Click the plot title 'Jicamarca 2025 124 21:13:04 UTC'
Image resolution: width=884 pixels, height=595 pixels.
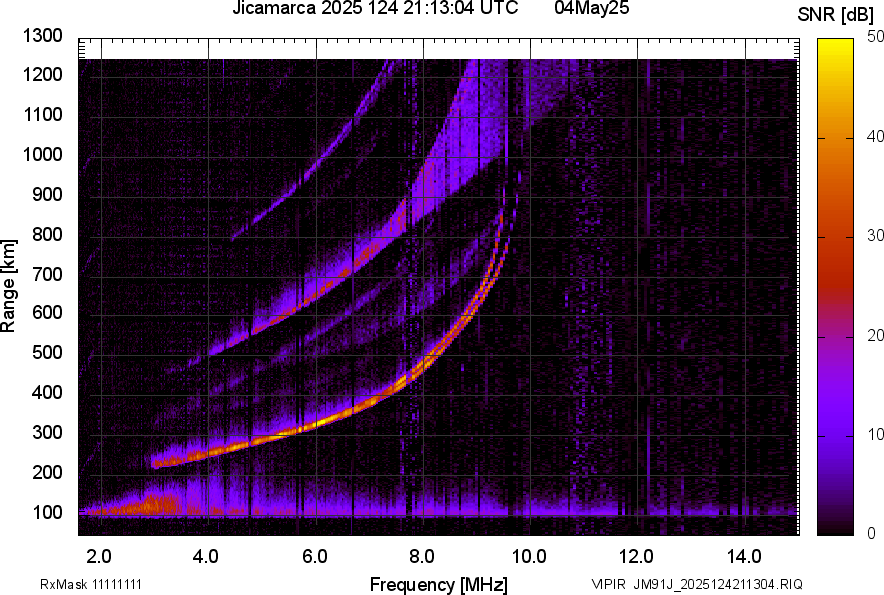(x=375, y=8)
